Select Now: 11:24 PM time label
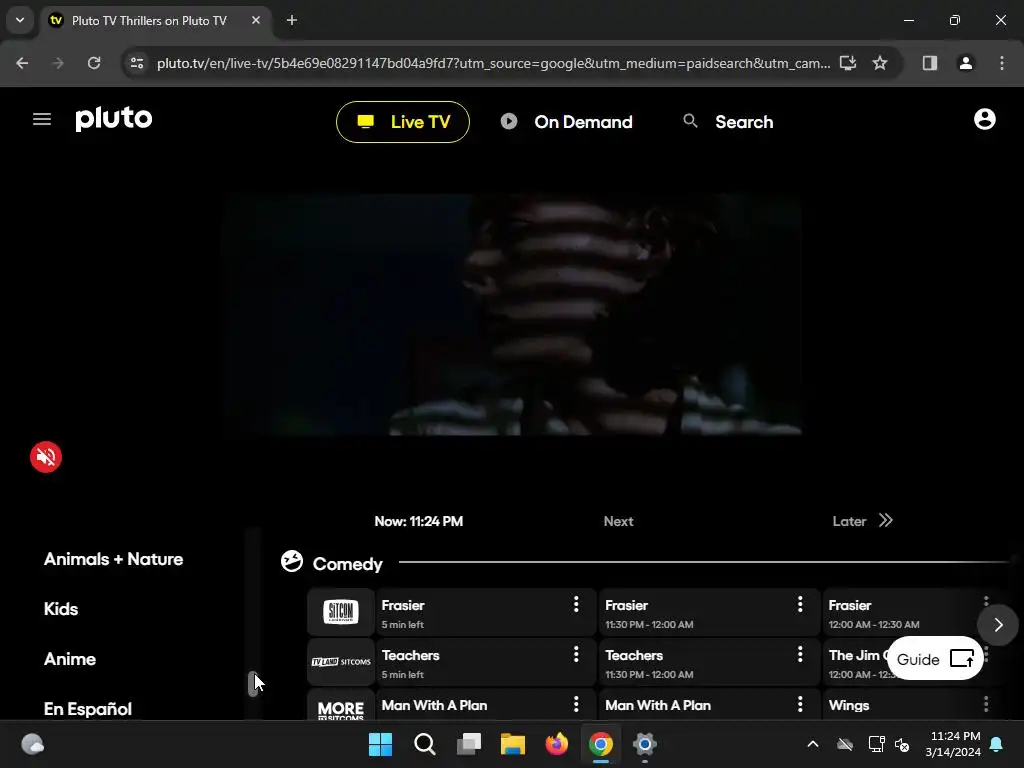This screenshot has height=768, width=1024. point(419,521)
